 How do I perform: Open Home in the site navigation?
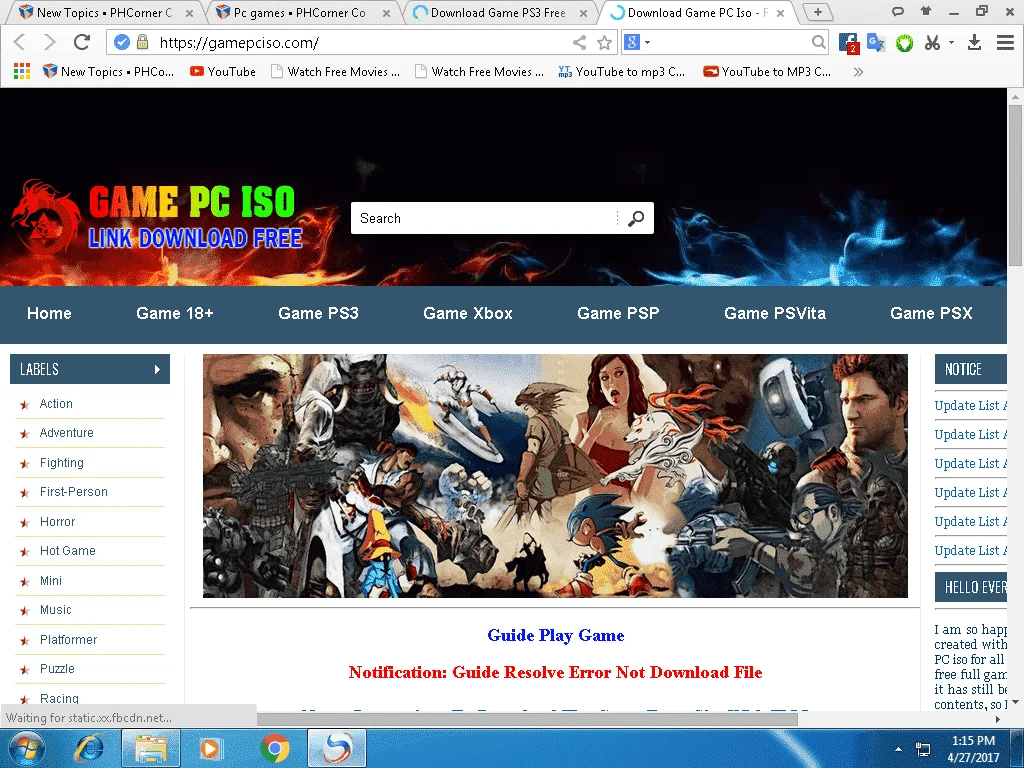click(49, 313)
